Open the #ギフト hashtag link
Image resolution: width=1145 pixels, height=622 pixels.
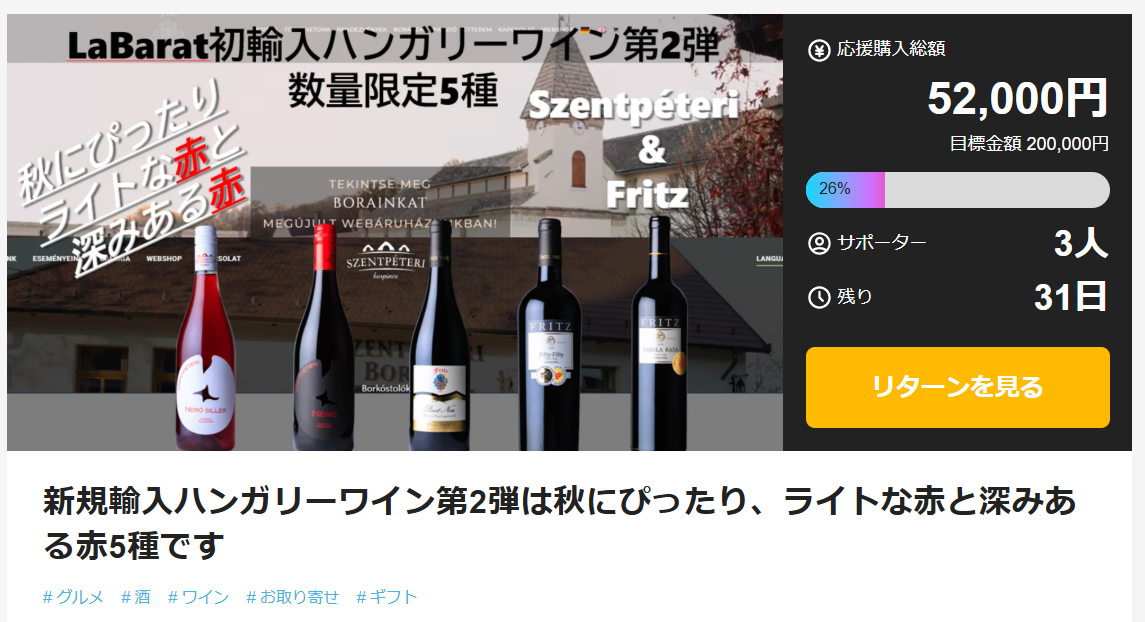(x=386, y=597)
